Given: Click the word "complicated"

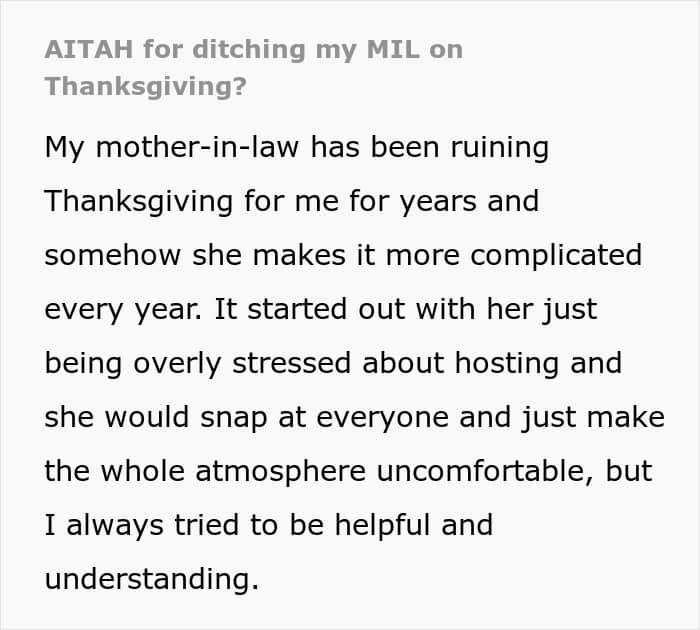Looking at the screenshot, I should [556, 255].
